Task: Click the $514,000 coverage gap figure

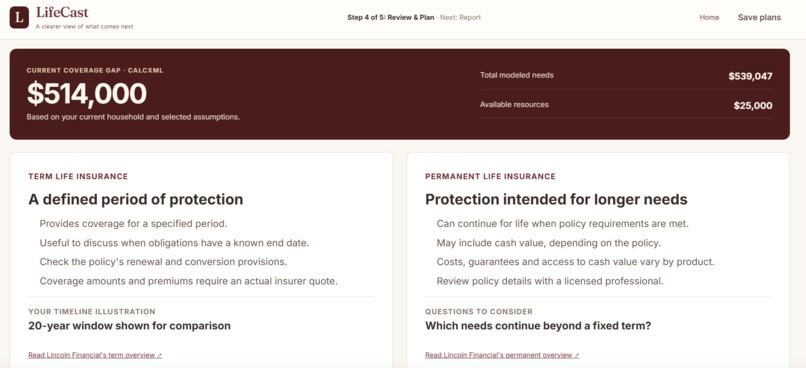Action: point(87,94)
